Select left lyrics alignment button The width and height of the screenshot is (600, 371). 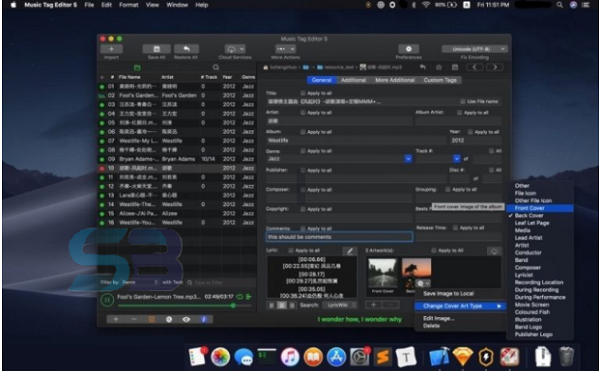click(x=271, y=305)
